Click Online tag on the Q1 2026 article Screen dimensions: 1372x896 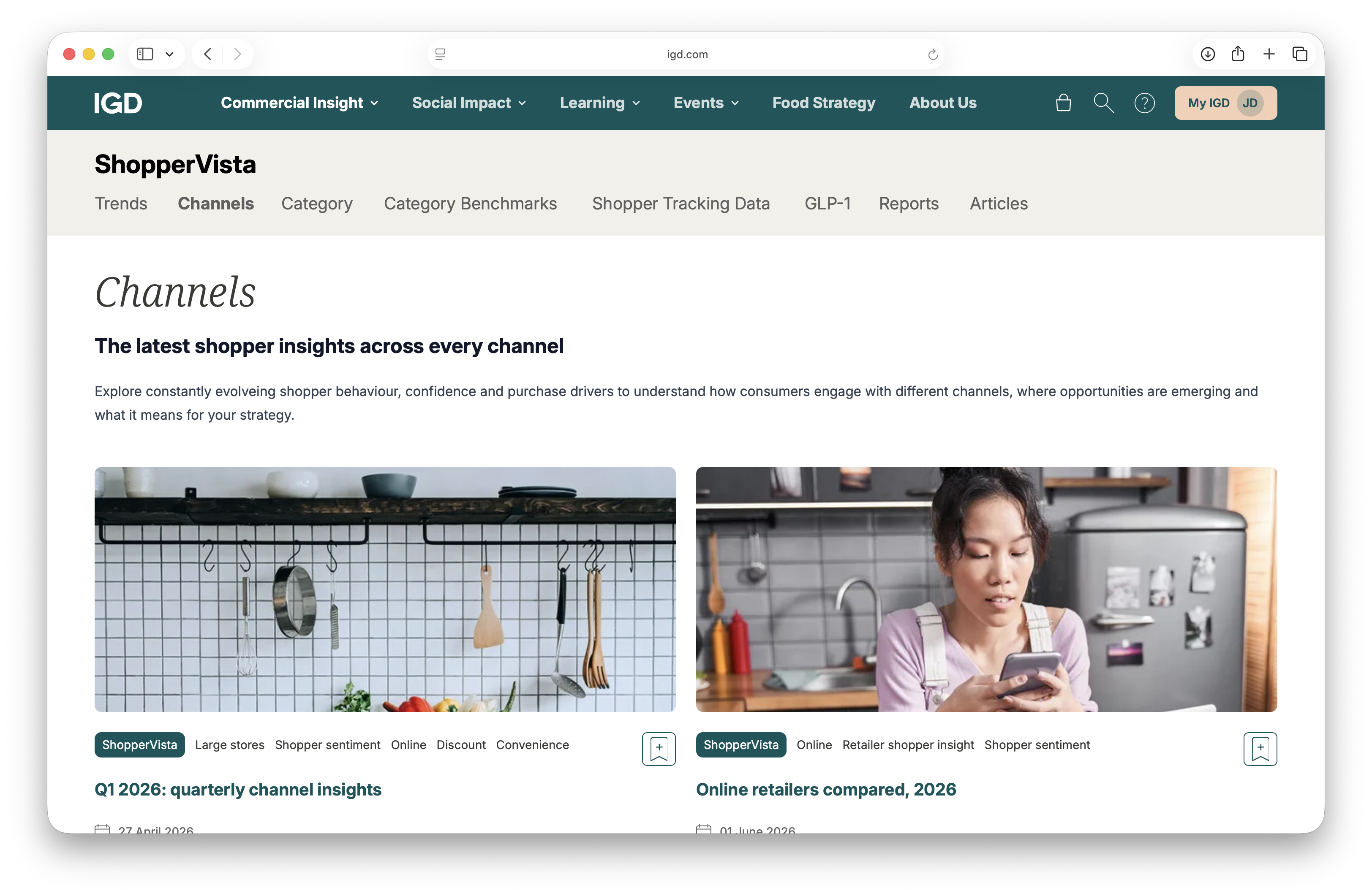(x=409, y=745)
